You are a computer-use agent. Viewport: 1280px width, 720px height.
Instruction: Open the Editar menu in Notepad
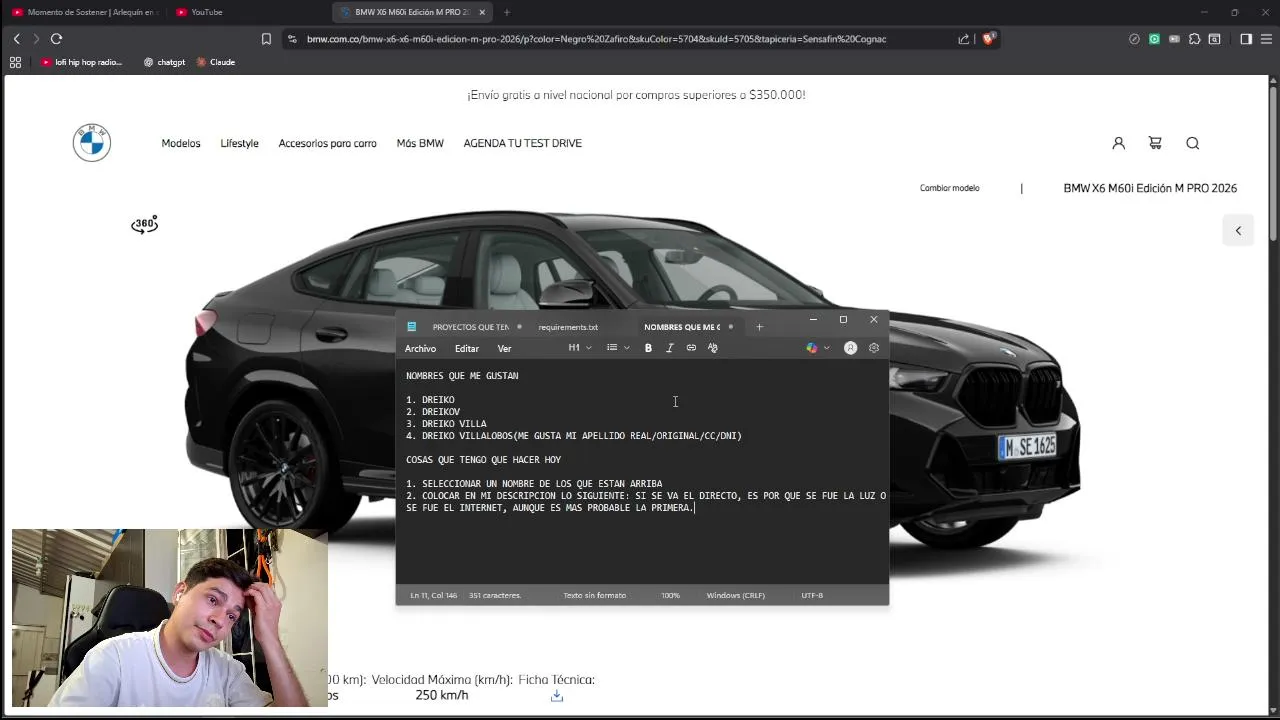pos(467,349)
